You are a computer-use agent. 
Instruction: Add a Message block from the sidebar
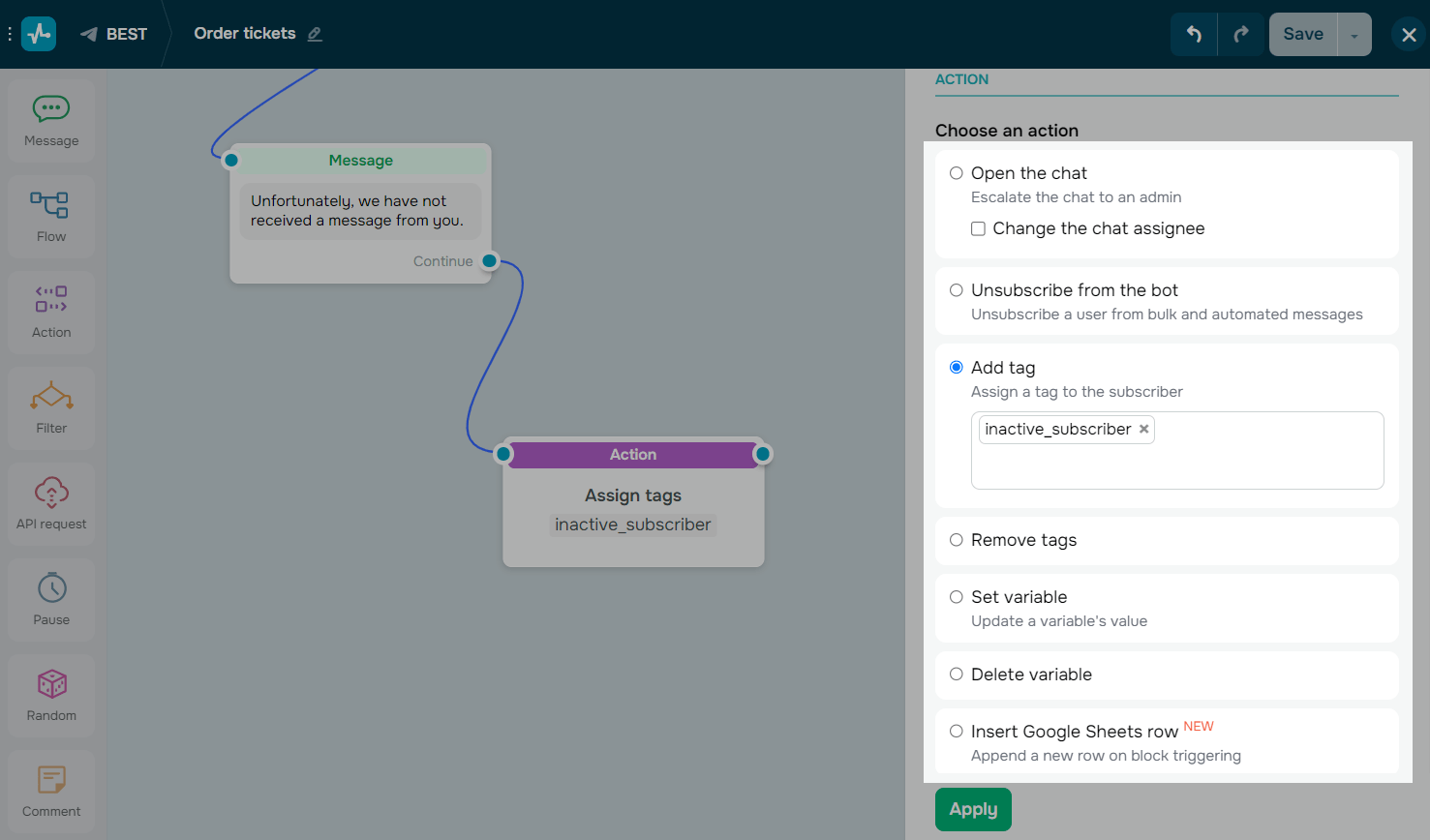point(51,121)
